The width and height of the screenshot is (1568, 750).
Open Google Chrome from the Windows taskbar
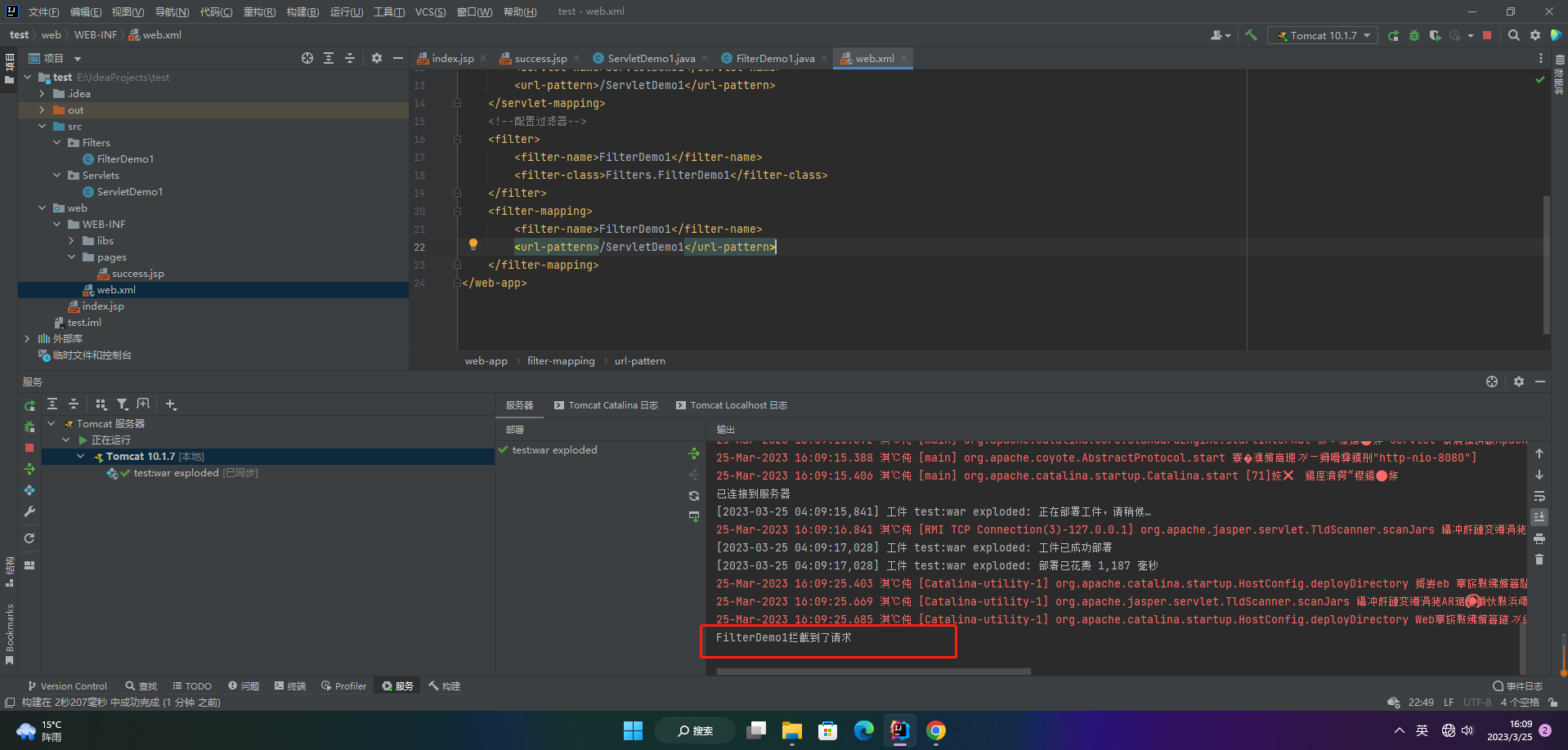pyautogui.click(x=936, y=730)
